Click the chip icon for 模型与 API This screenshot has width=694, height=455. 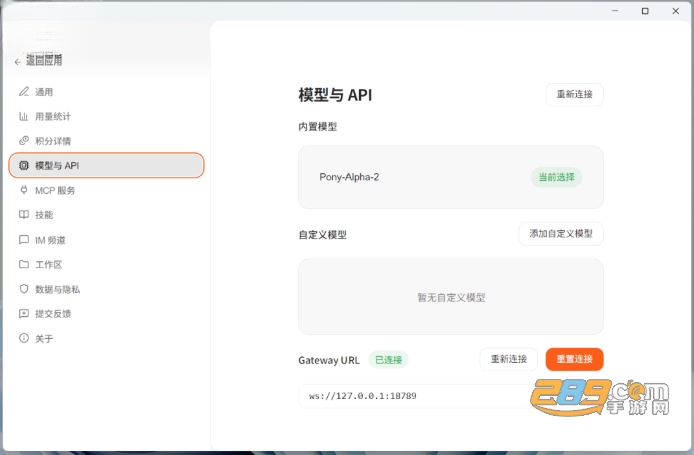[x=24, y=166]
